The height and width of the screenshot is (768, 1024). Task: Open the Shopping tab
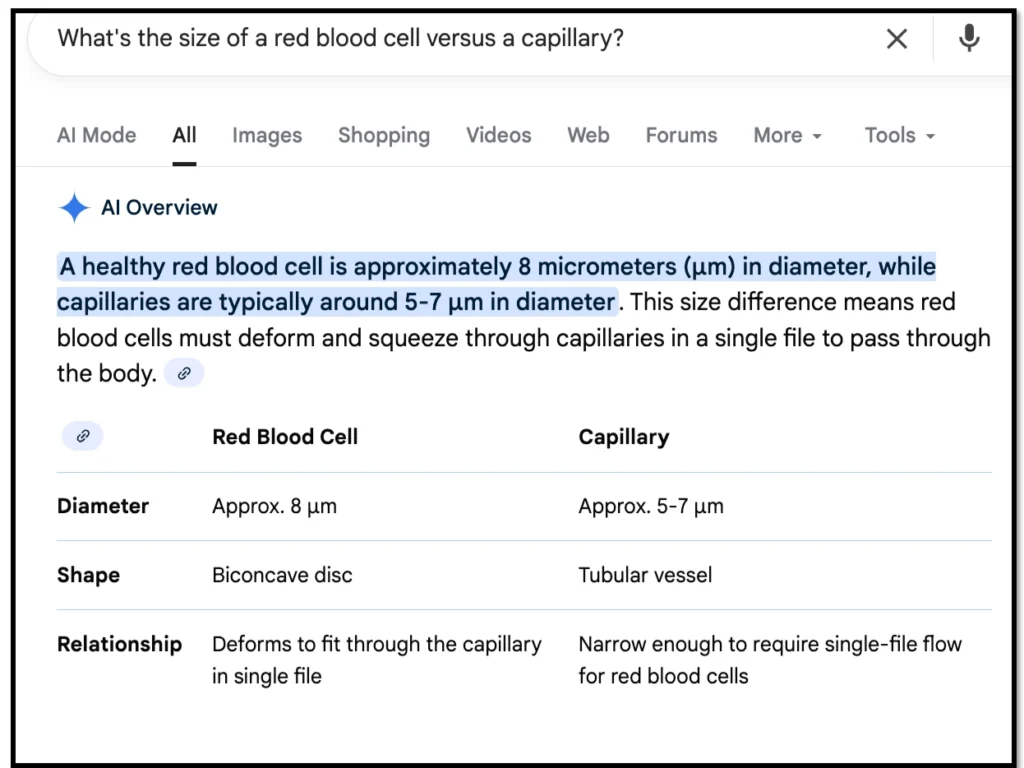(x=384, y=135)
